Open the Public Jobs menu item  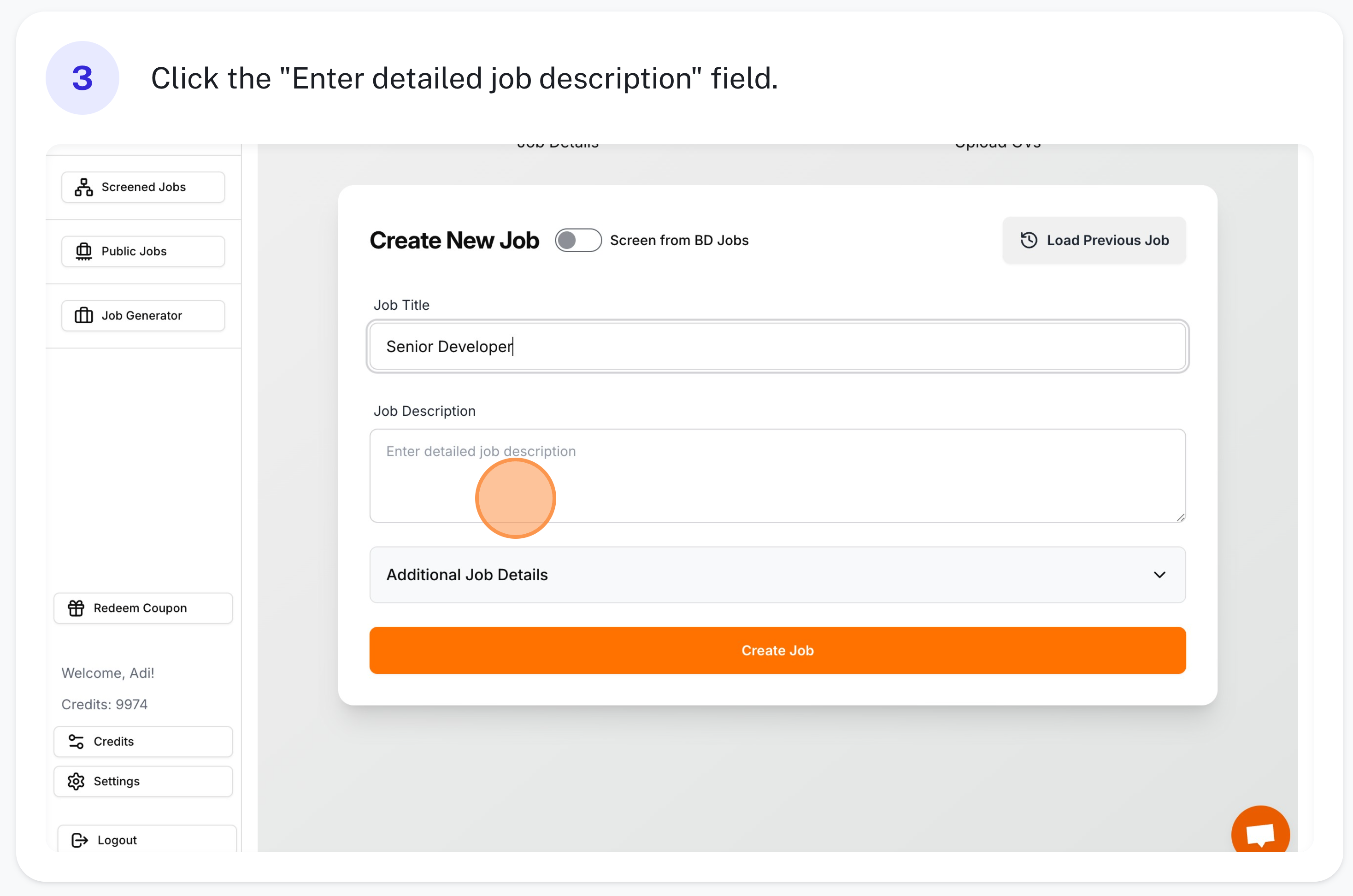click(143, 252)
